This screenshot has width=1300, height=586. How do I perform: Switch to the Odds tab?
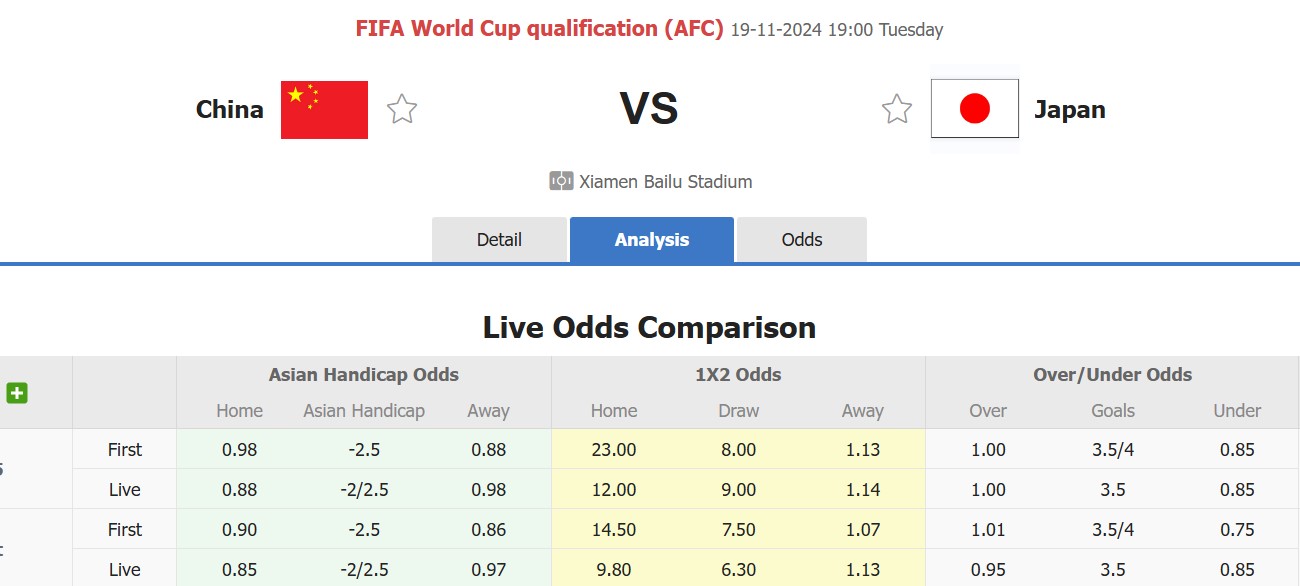802,240
